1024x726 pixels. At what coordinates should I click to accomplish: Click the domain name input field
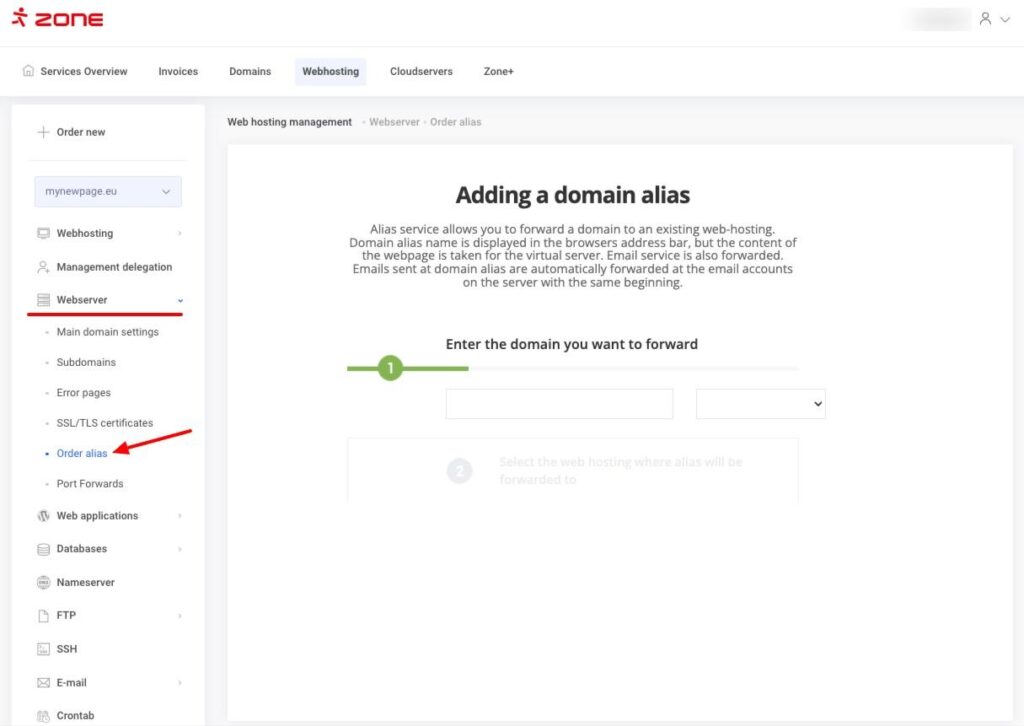(x=559, y=403)
